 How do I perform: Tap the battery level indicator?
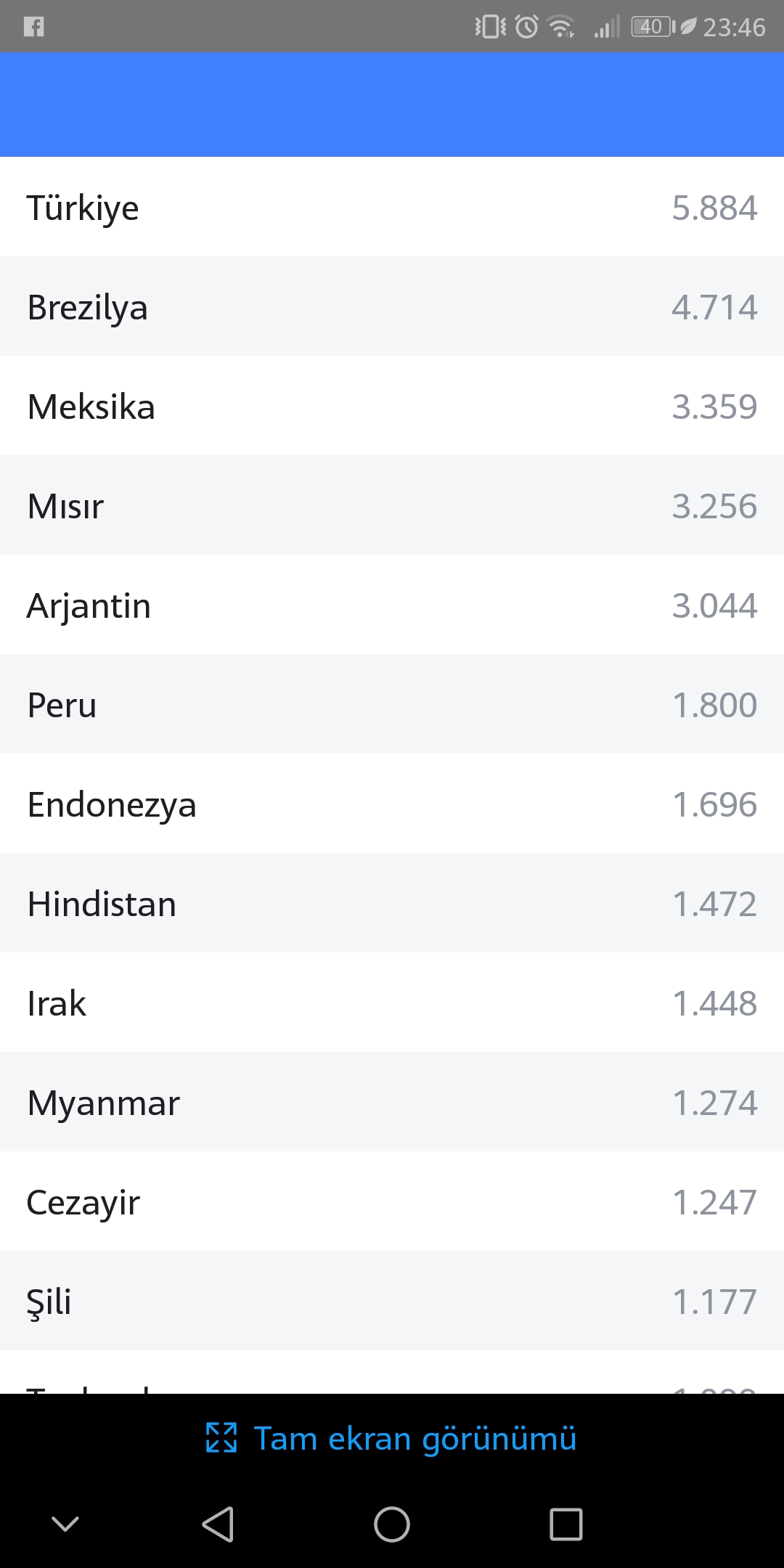pos(653,27)
